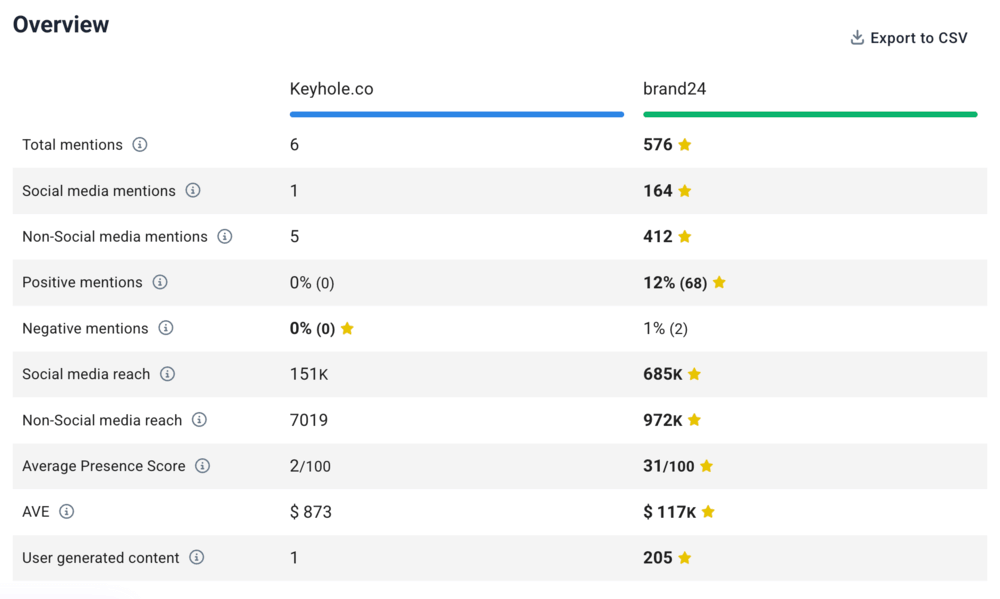Click the Positive mentions info icon
This screenshot has height=599, width=1000.
[x=160, y=283]
